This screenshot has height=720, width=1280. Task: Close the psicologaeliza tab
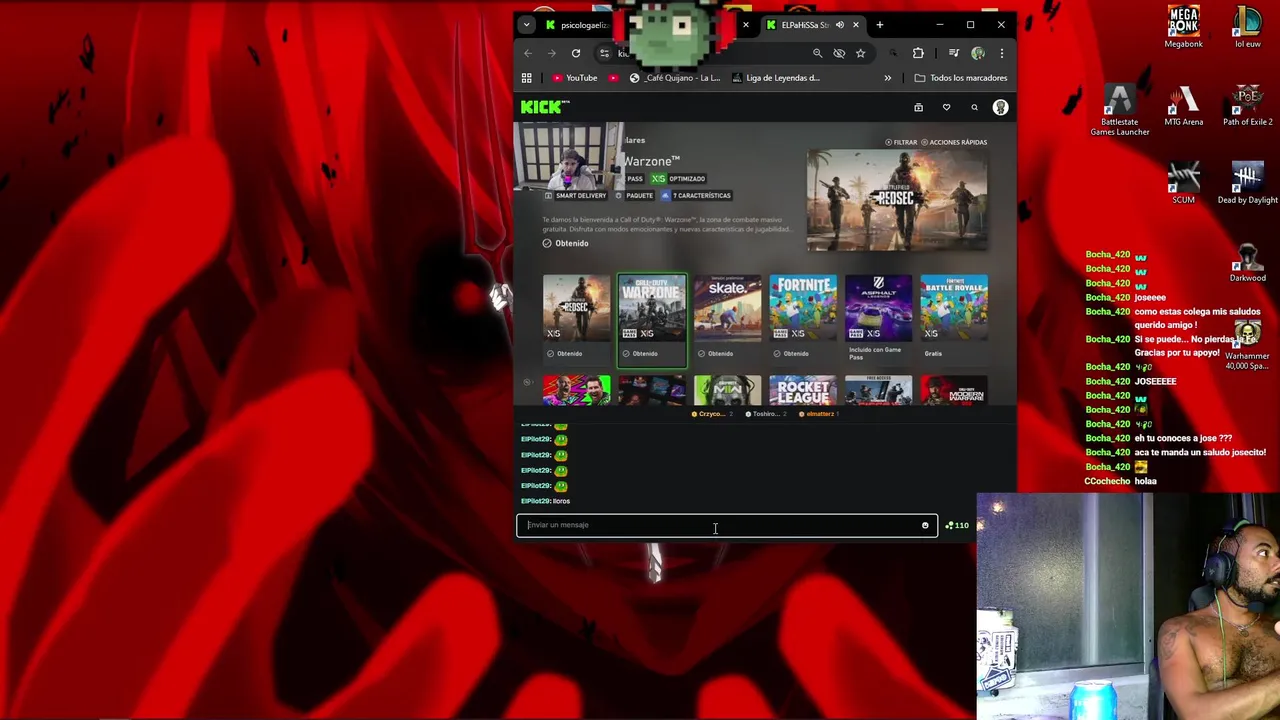click(745, 25)
